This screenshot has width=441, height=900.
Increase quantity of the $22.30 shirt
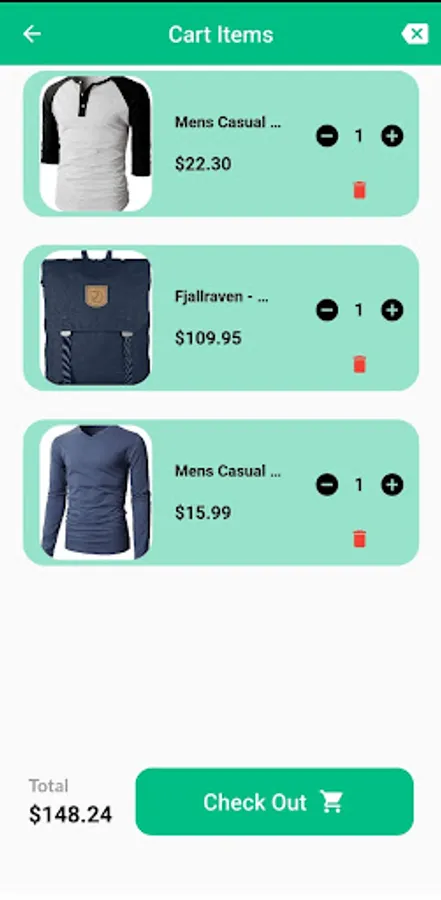coord(392,136)
